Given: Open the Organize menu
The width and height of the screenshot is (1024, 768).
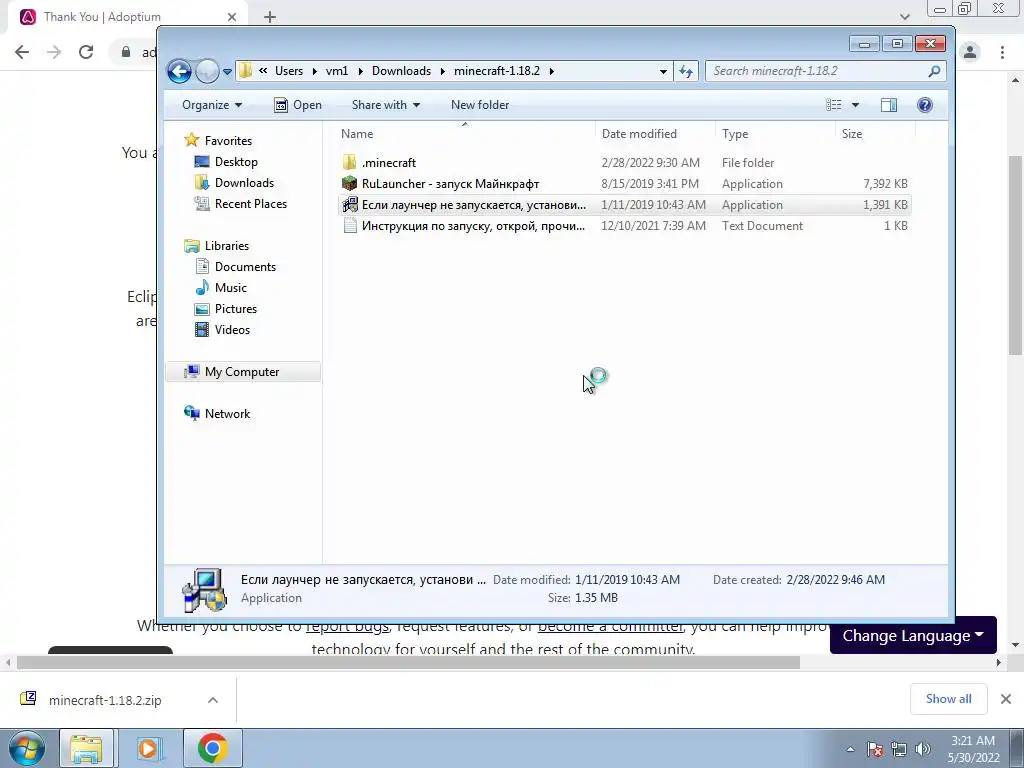Looking at the screenshot, I should click(x=212, y=105).
